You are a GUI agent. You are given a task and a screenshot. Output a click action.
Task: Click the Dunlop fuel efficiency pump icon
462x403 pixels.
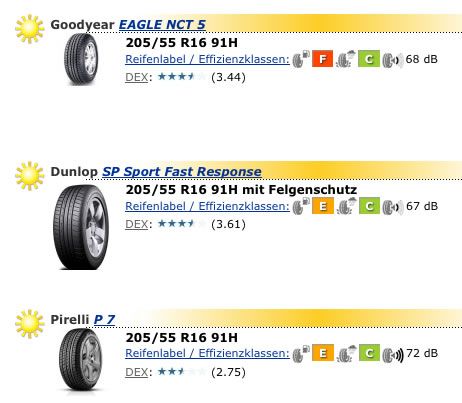(301, 206)
